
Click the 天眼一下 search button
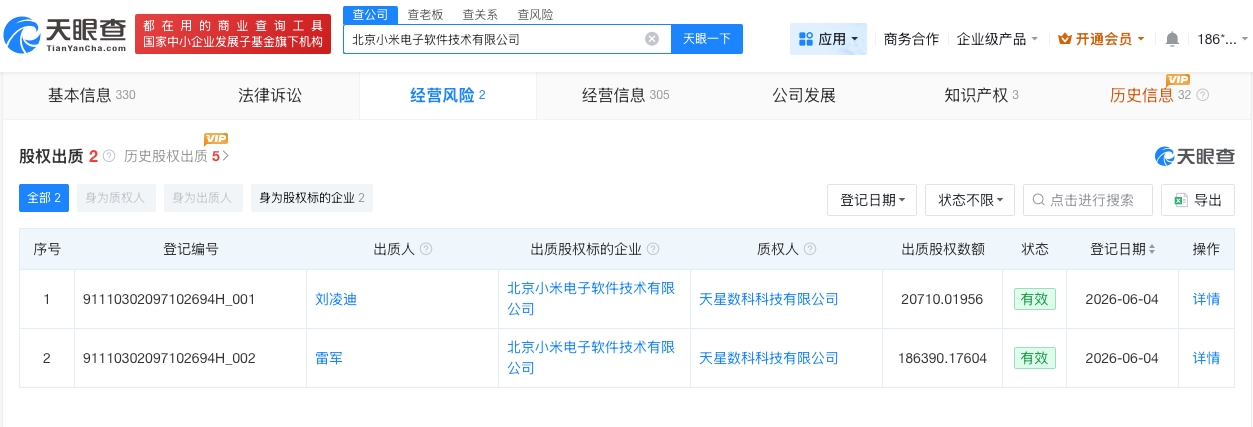[707, 39]
